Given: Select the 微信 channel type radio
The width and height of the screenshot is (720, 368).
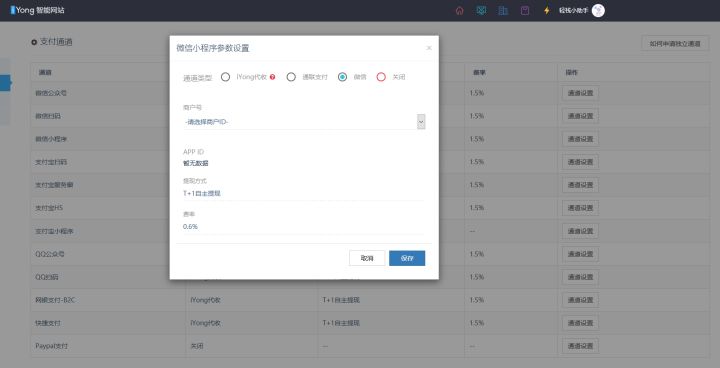Looking at the screenshot, I should pos(342,77).
